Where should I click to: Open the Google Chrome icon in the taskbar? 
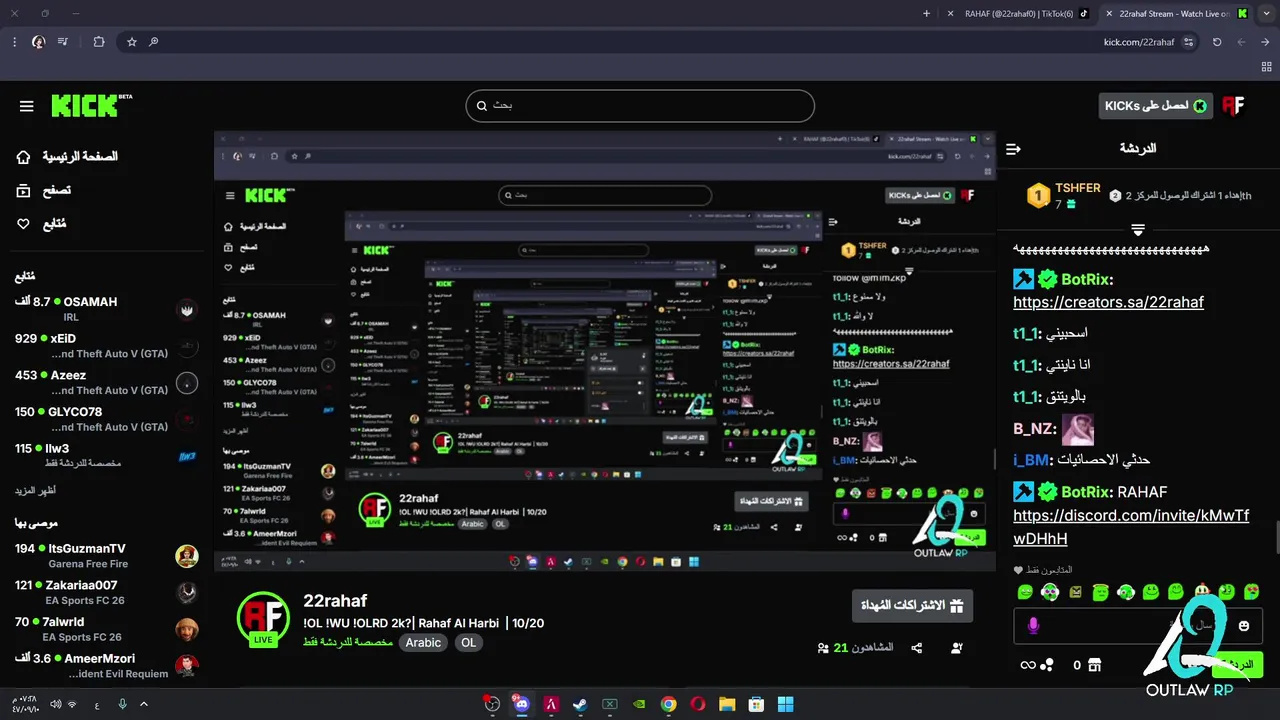(668, 704)
